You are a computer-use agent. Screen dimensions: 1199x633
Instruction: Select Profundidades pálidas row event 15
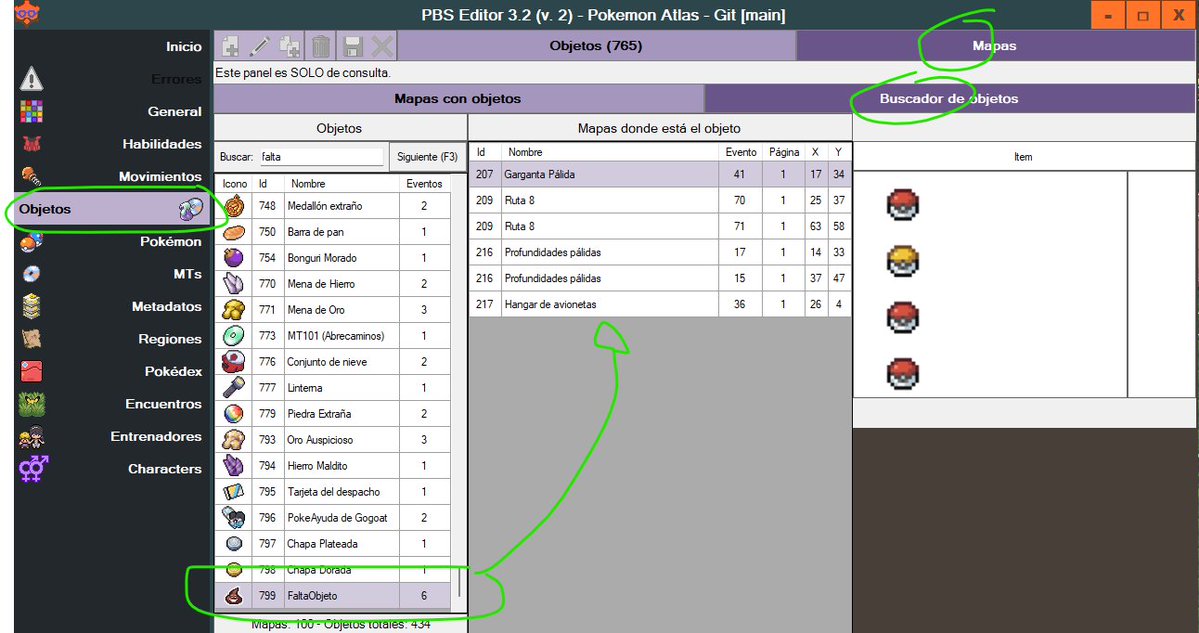660,278
